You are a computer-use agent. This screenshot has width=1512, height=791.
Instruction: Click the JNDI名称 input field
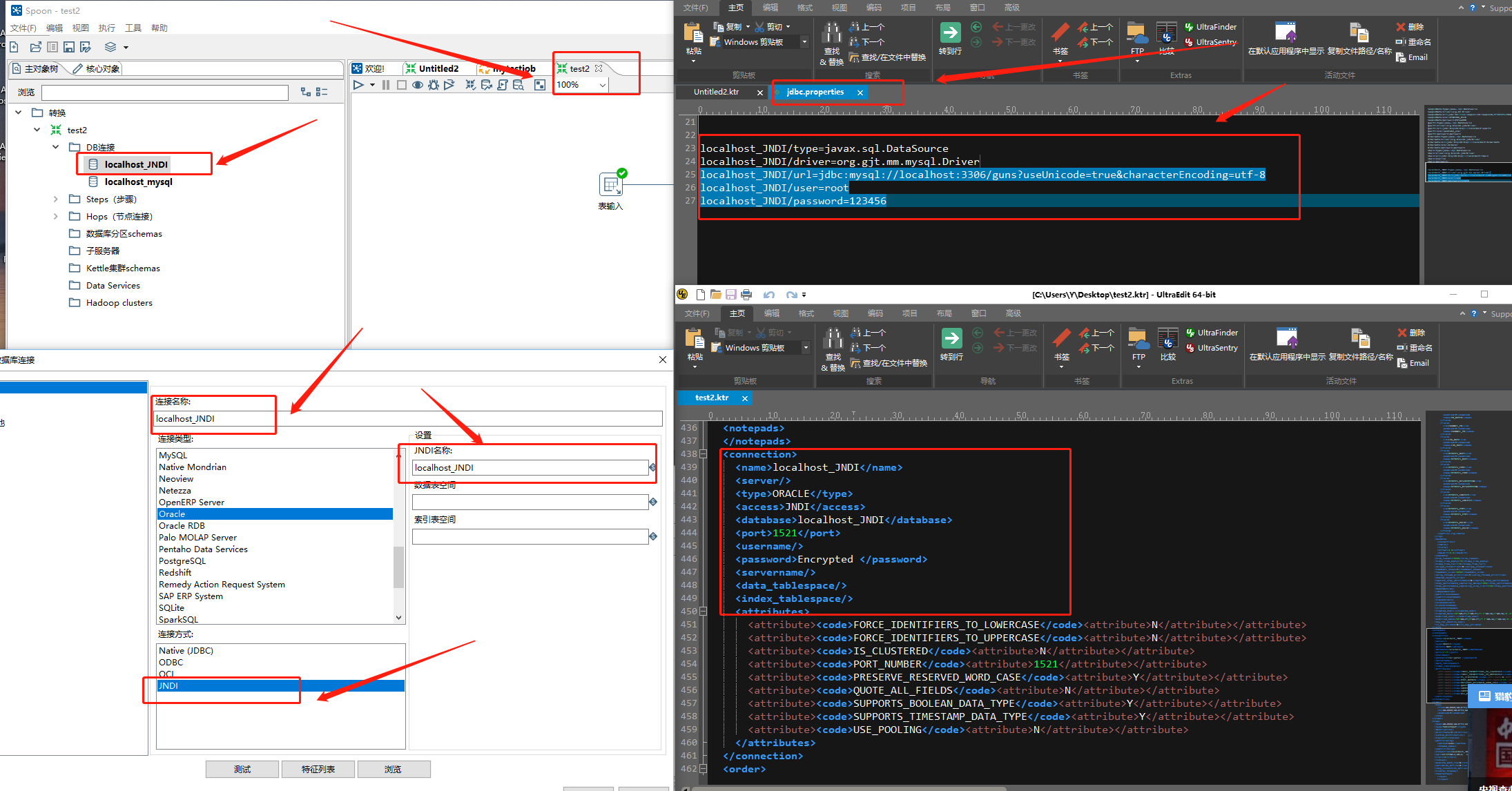point(530,467)
